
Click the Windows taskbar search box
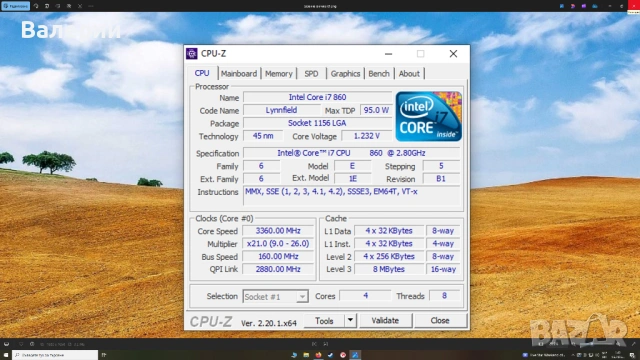55,355
